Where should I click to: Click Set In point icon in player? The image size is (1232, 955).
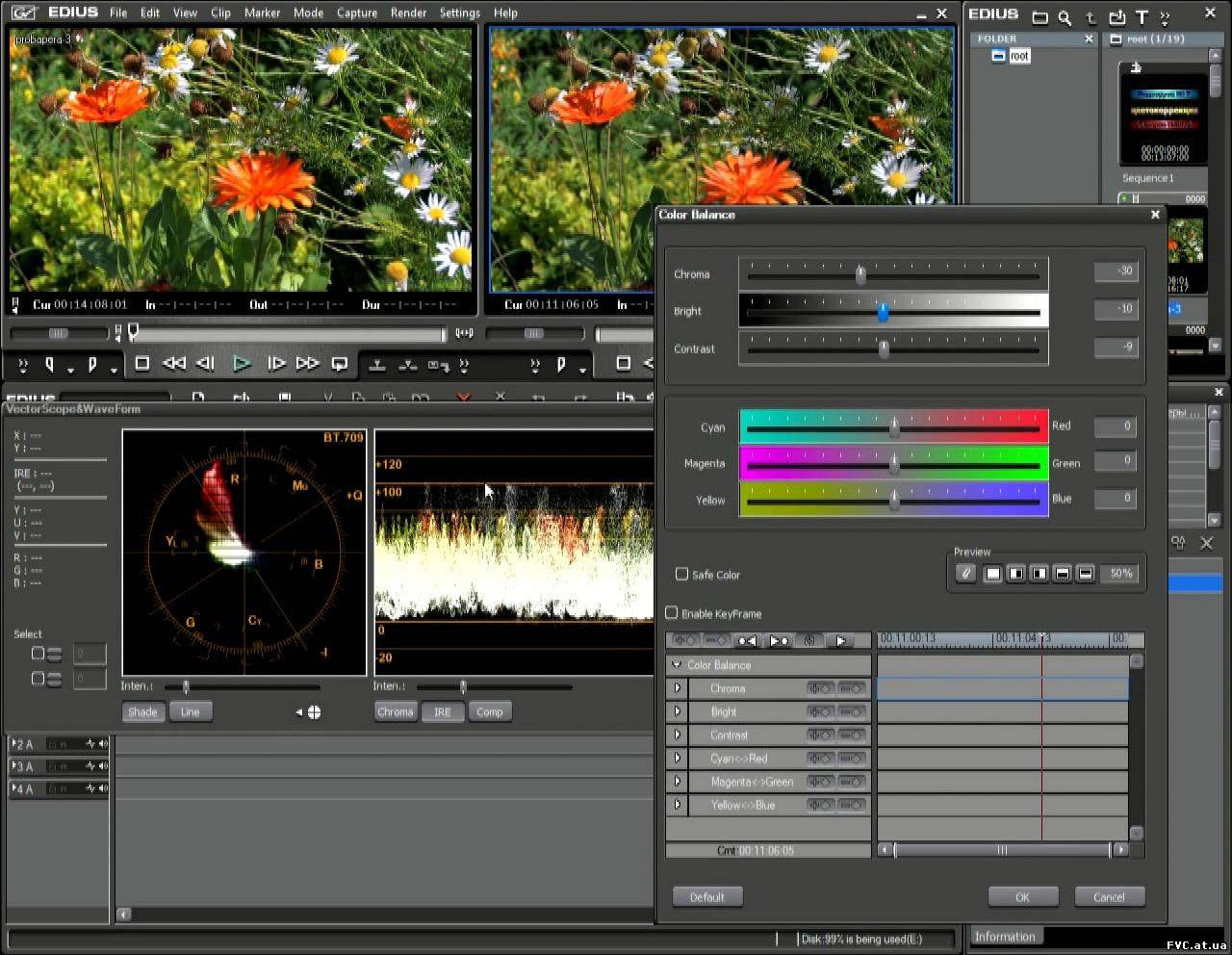tap(49, 365)
